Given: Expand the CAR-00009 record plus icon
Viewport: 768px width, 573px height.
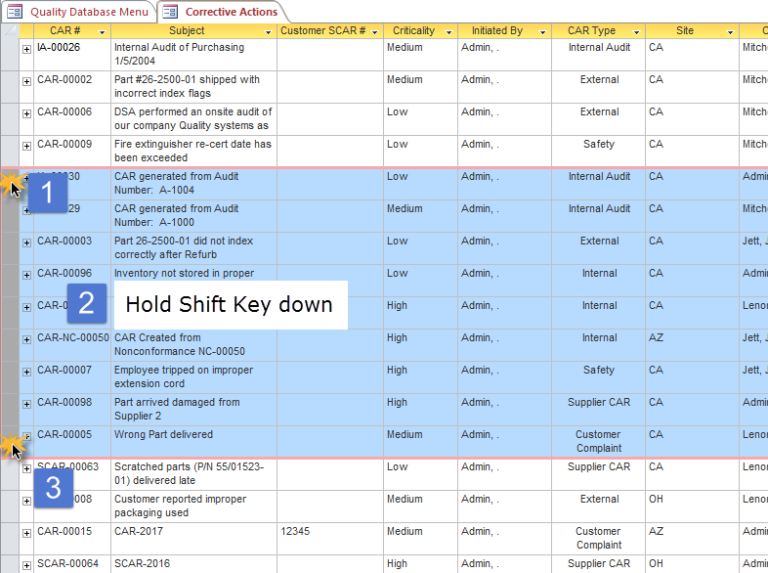Looking at the screenshot, I should click(x=26, y=145).
